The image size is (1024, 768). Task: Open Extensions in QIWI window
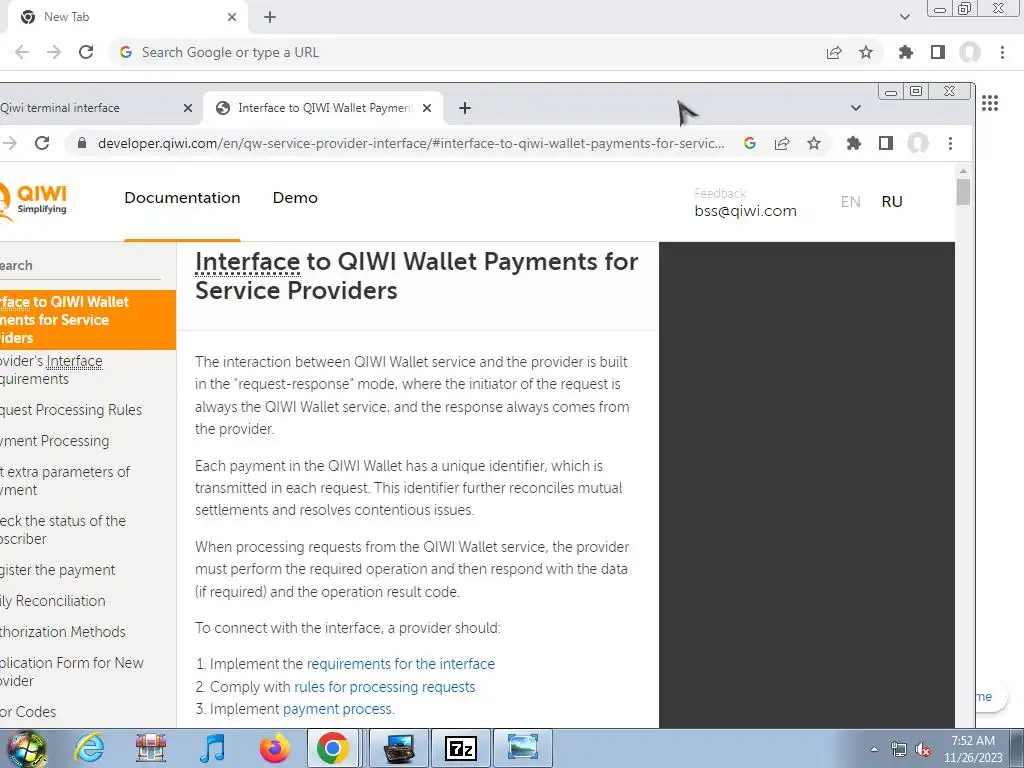point(854,143)
